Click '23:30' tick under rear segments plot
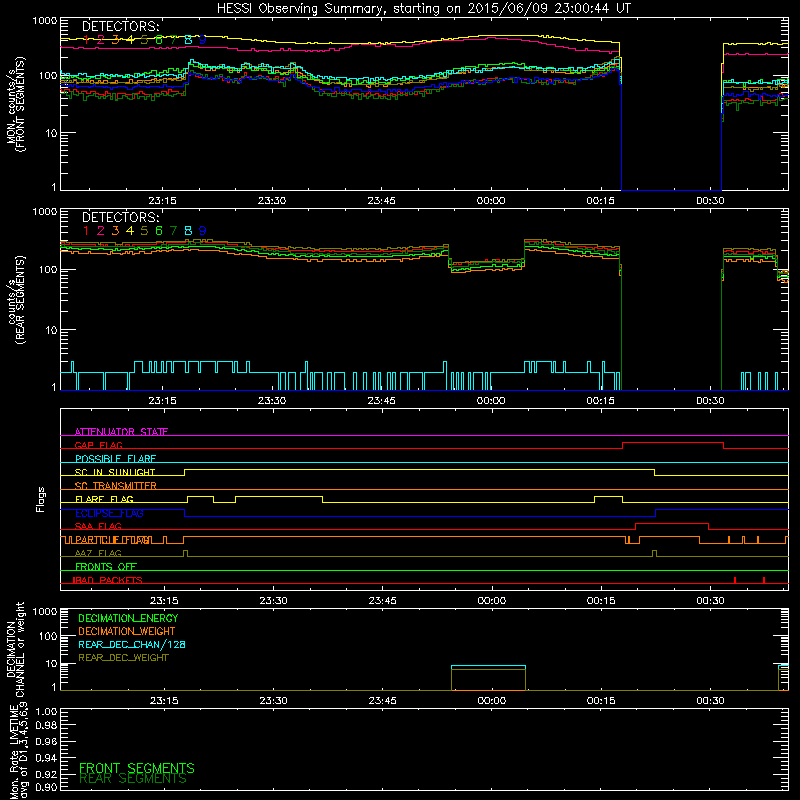800x800 pixels. tap(272, 401)
